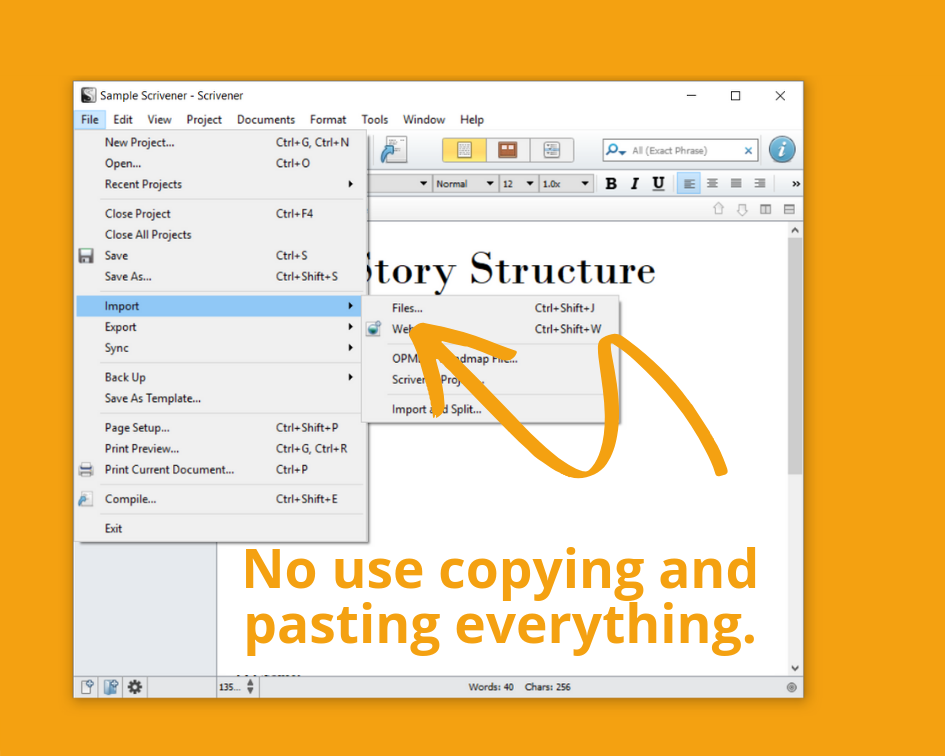Open the Format menu

point(328,119)
